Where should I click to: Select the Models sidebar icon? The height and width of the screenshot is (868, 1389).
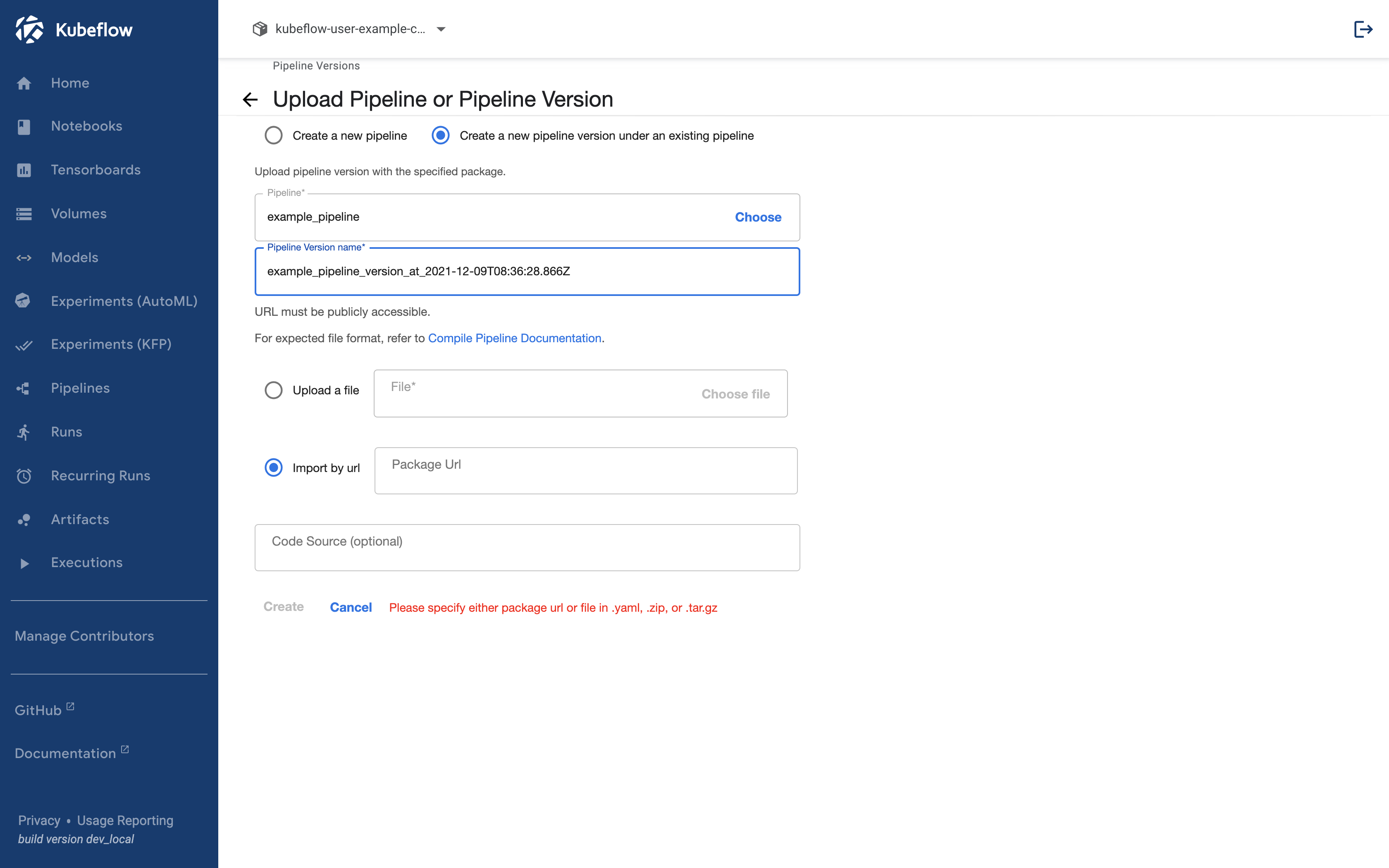[24, 258]
